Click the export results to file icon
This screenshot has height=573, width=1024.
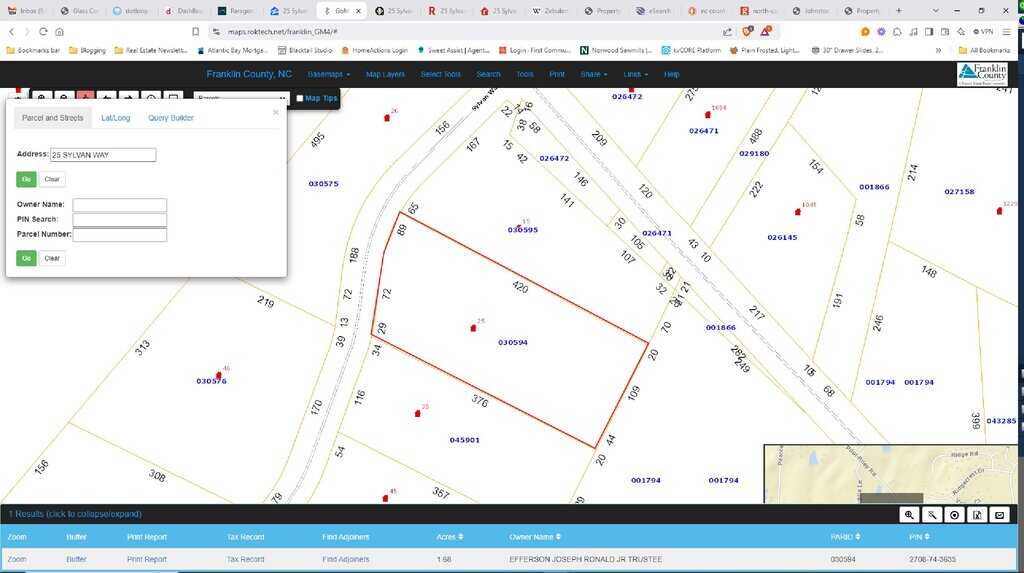[x=977, y=514]
